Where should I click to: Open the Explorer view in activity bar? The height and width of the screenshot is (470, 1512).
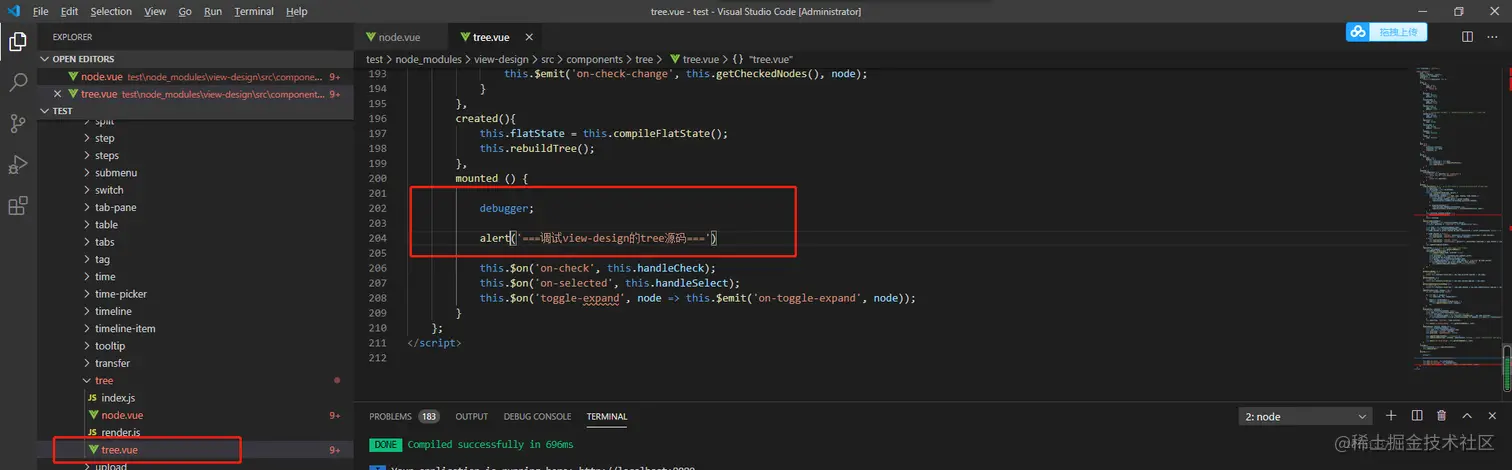[17, 42]
